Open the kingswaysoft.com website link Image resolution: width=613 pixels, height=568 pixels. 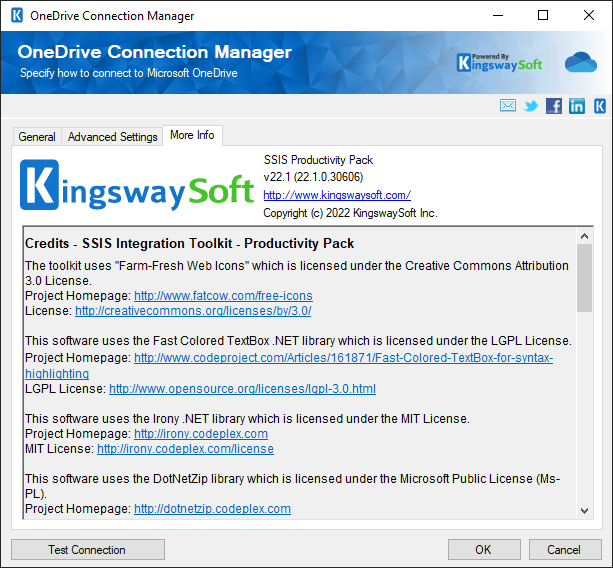337,195
